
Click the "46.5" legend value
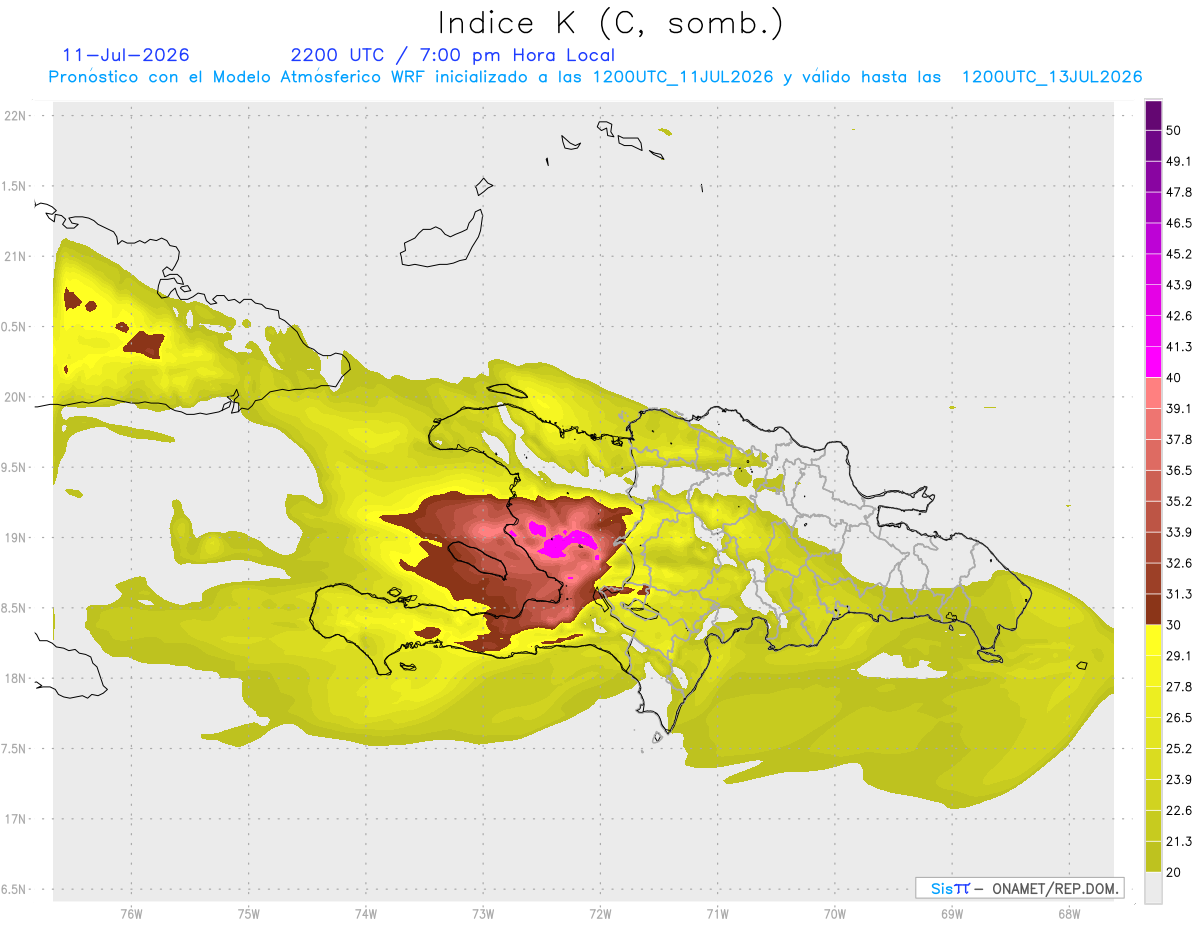1179,223
